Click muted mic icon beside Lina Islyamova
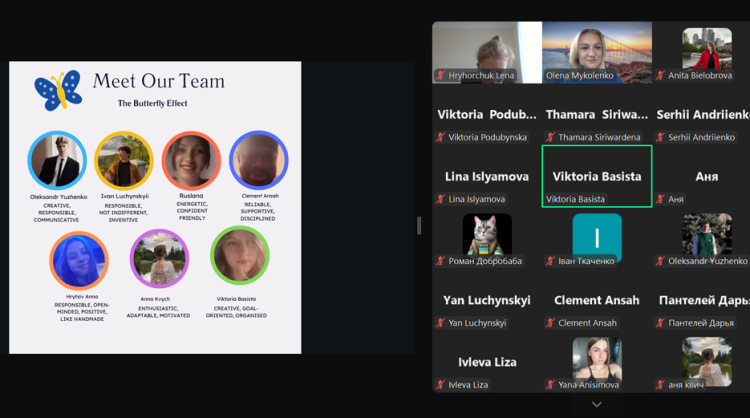 441,199
